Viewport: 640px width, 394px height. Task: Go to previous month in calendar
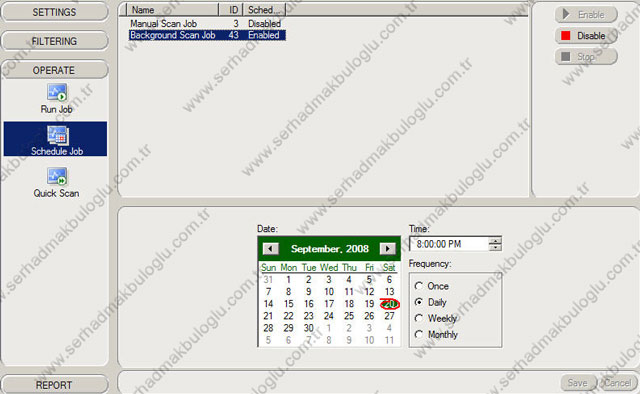click(x=271, y=249)
